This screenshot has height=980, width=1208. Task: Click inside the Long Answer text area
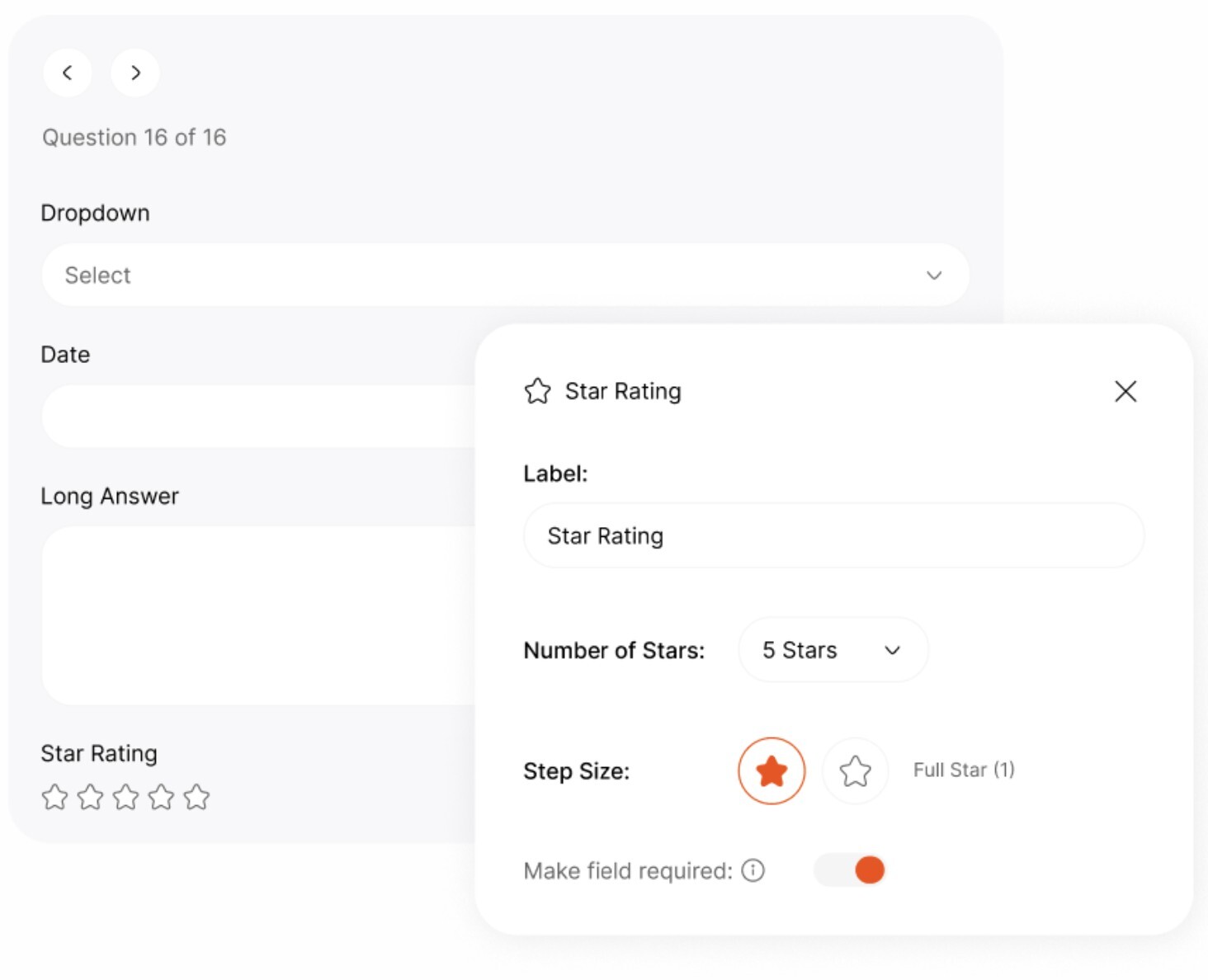pos(248,615)
